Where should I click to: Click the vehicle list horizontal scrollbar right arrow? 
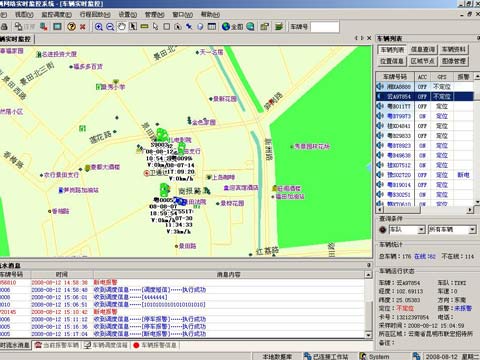click(470, 210)
